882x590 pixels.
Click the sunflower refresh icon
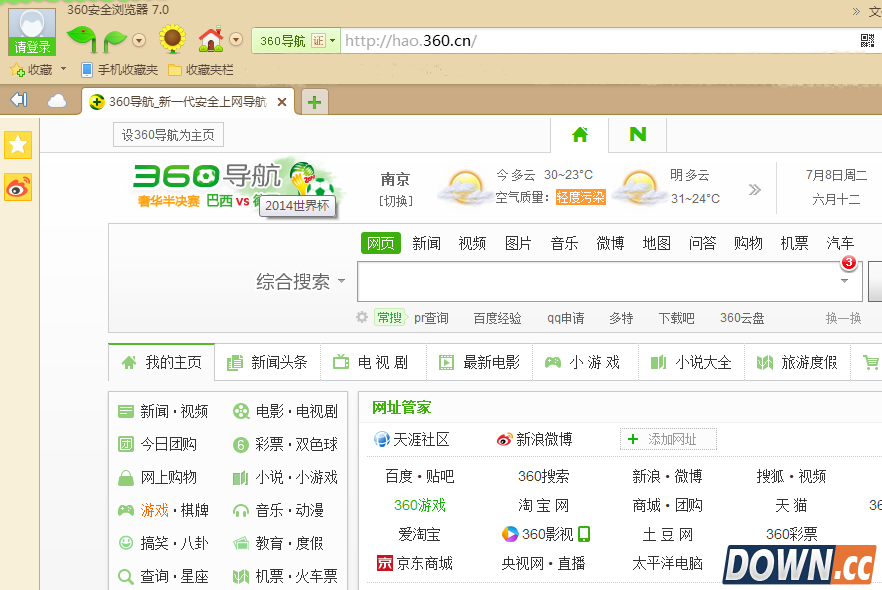pos(172,40)
